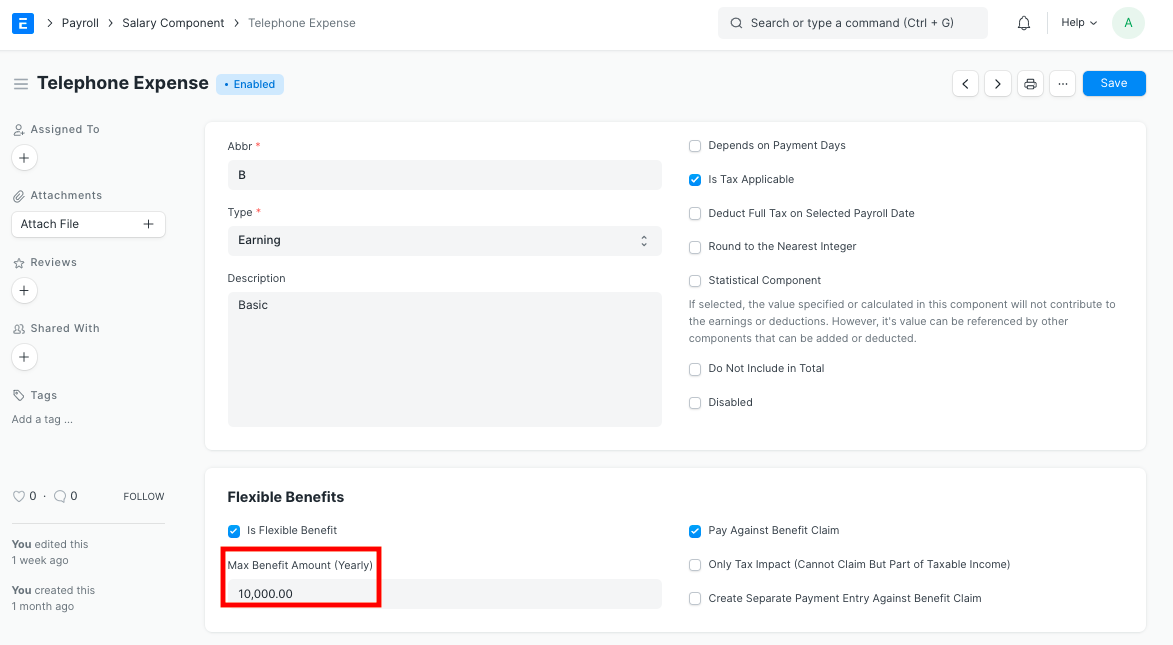Click the Frappe app logo

click(22, 22)
